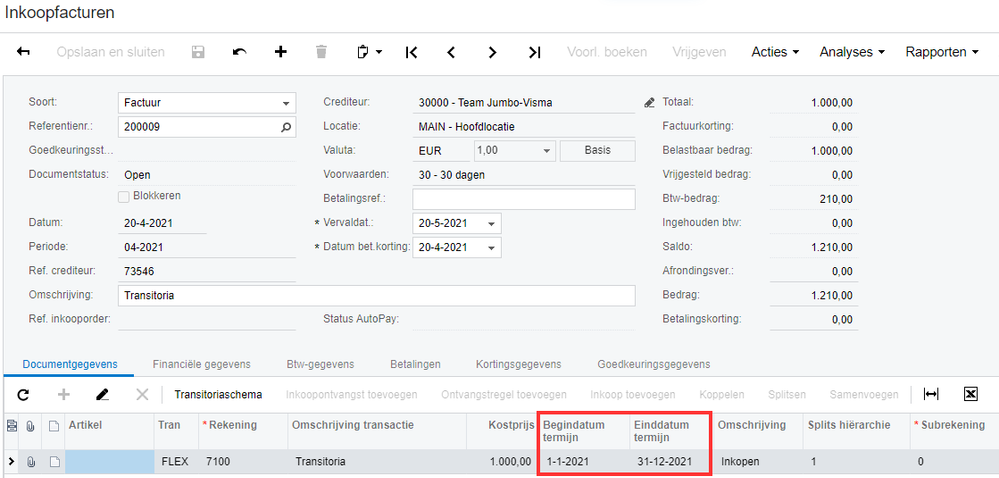Add a new invoice with plus icon
The width and height of the screenshot is (999, 478).
click(280, 52)
